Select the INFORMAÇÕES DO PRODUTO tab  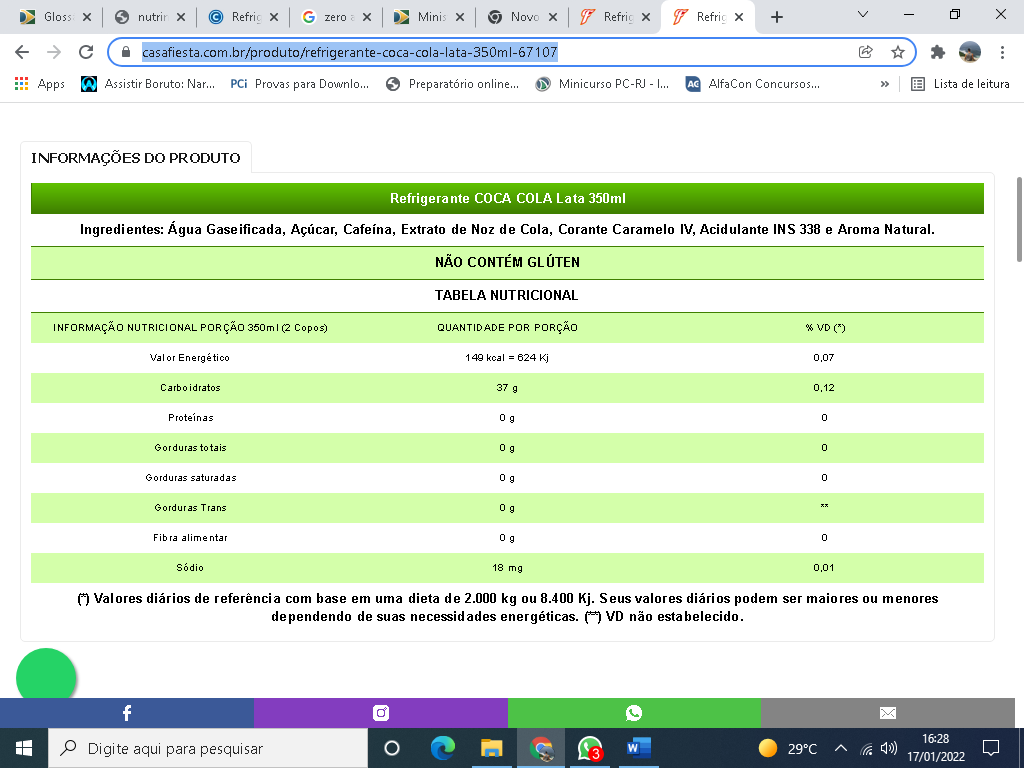tap(136, 157)
